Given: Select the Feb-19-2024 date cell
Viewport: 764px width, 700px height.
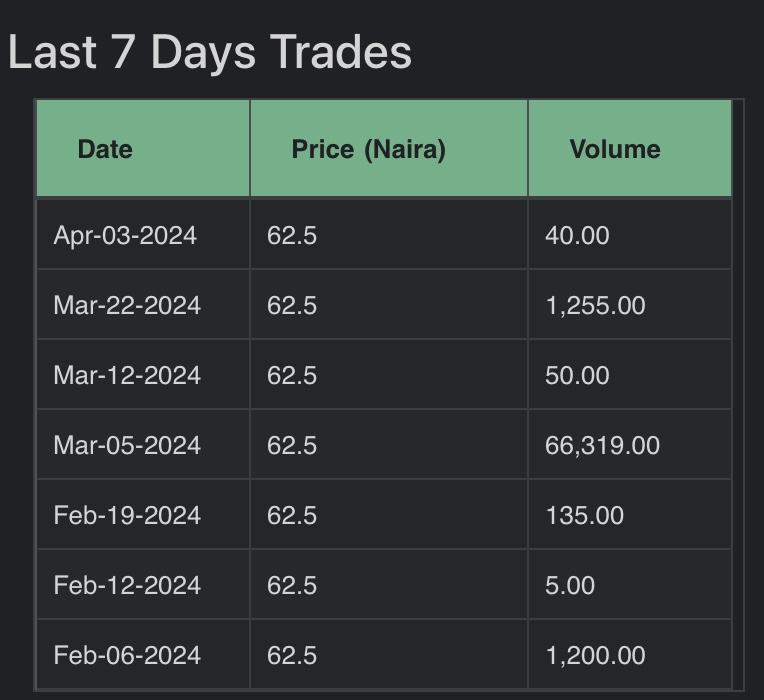Looking at the screenshot, I should [127, 515].
